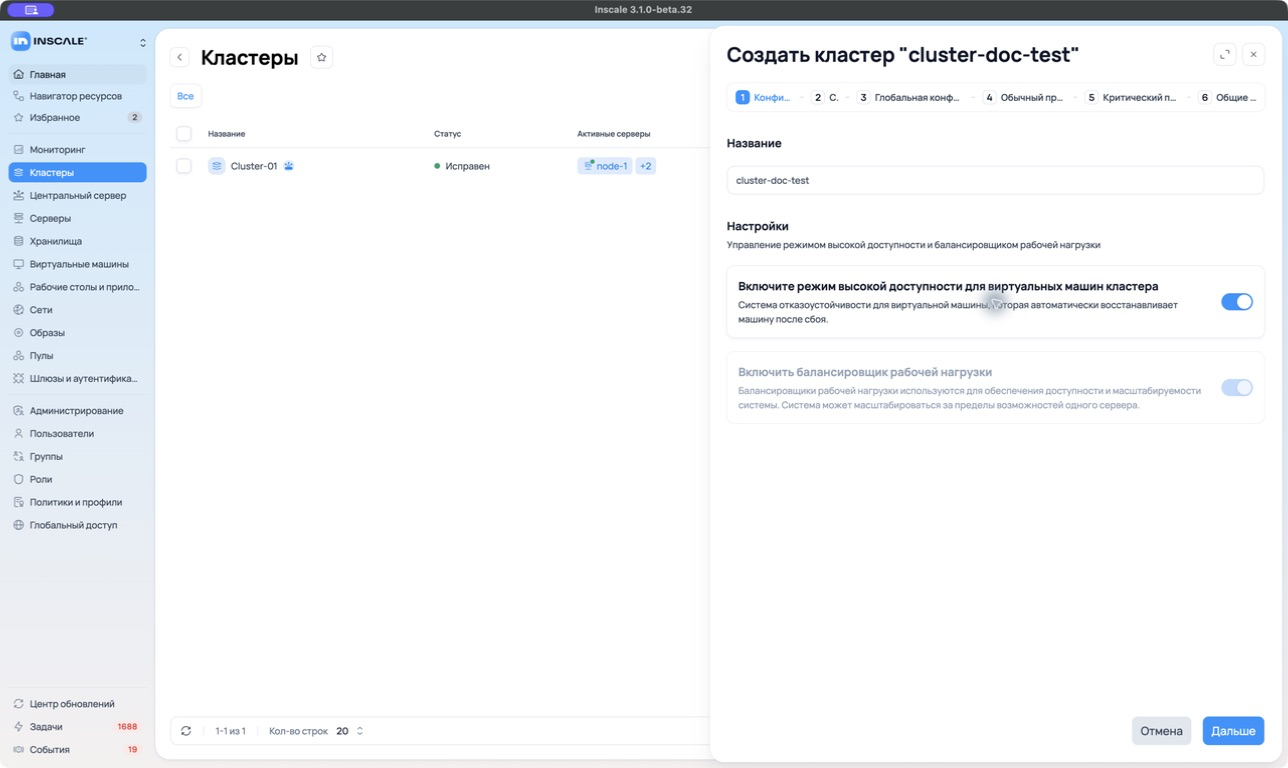Click the Название input with cluster-doc-test
Screen dimensions: 1288x768
[995, 180]
